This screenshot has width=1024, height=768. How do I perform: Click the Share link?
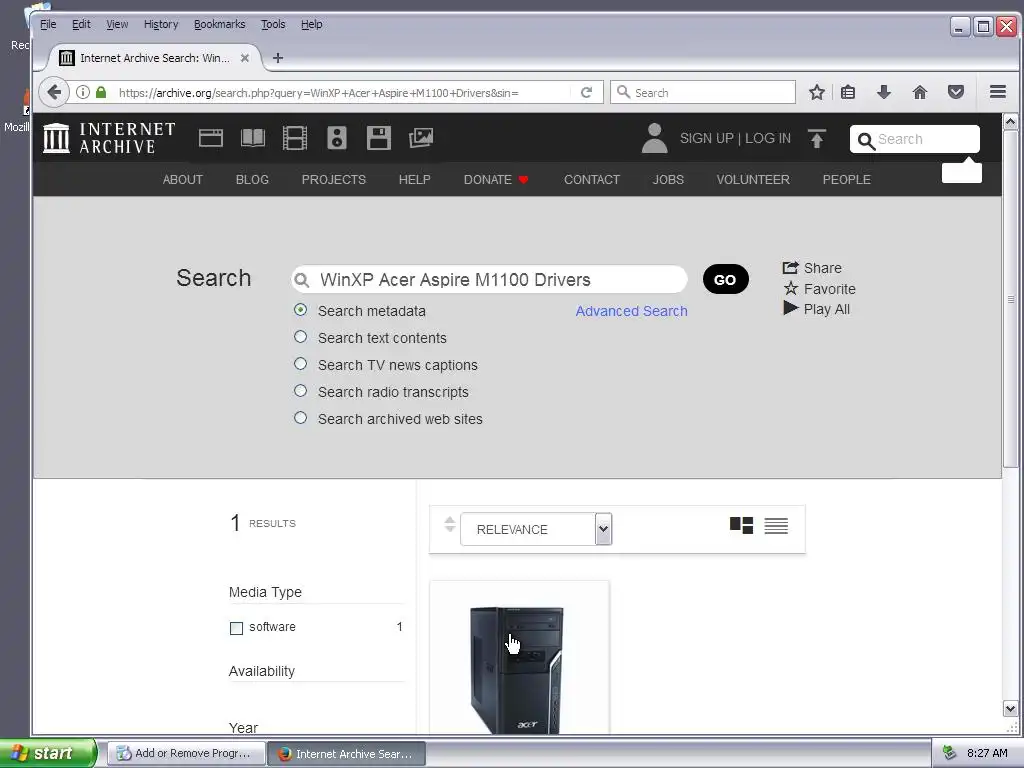[x=812, y=268]
